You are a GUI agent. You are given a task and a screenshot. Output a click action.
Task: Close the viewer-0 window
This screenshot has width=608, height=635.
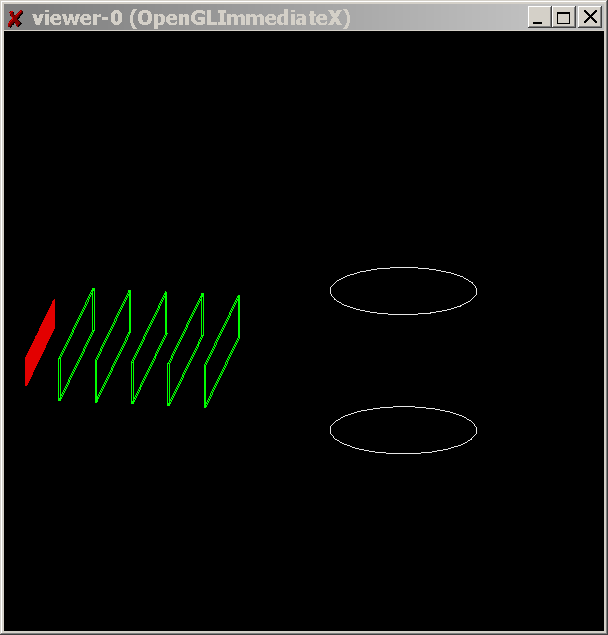click(x=589, y=17)
